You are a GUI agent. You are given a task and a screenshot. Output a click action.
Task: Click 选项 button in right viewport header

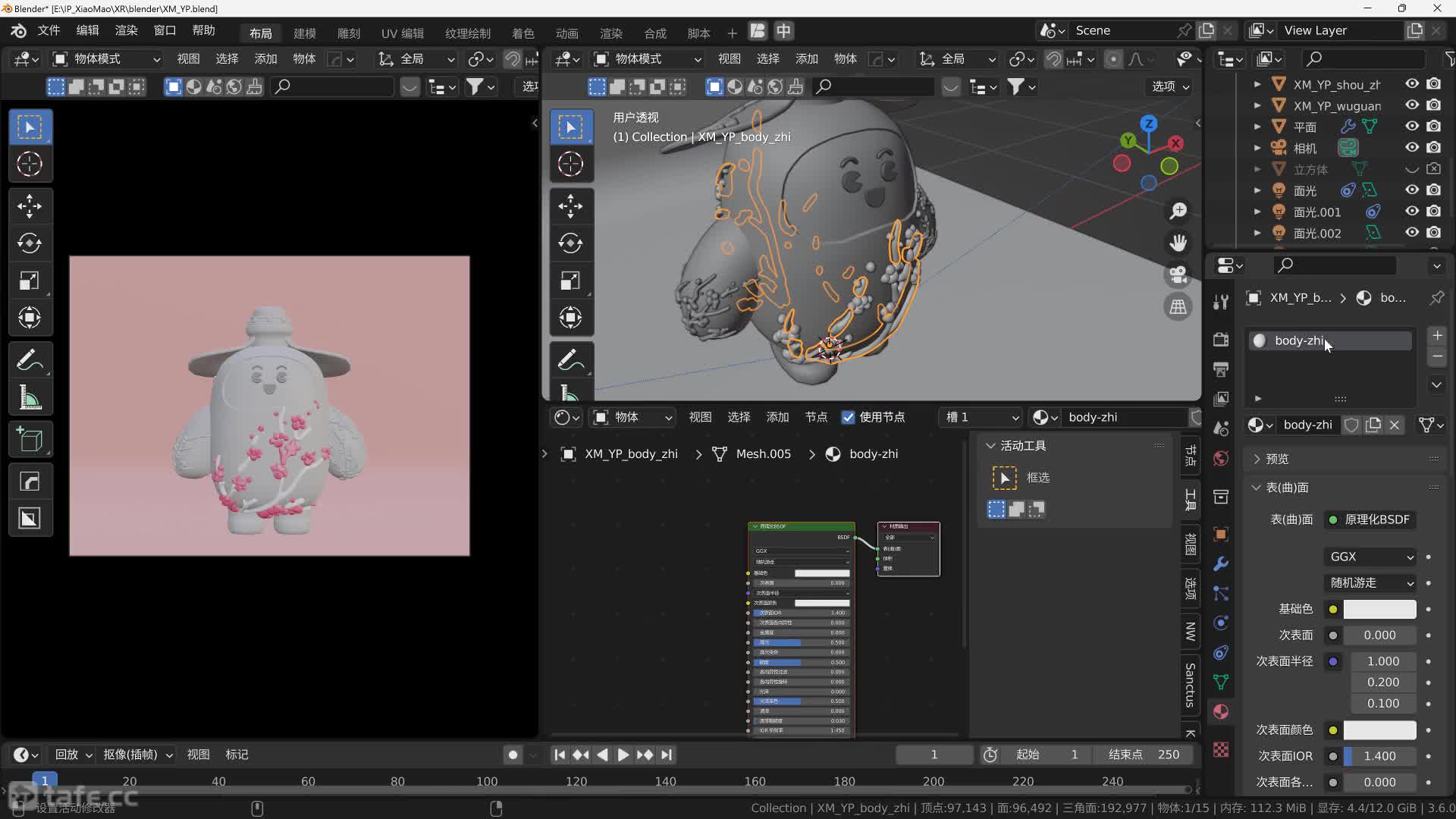click(1170, 86)
